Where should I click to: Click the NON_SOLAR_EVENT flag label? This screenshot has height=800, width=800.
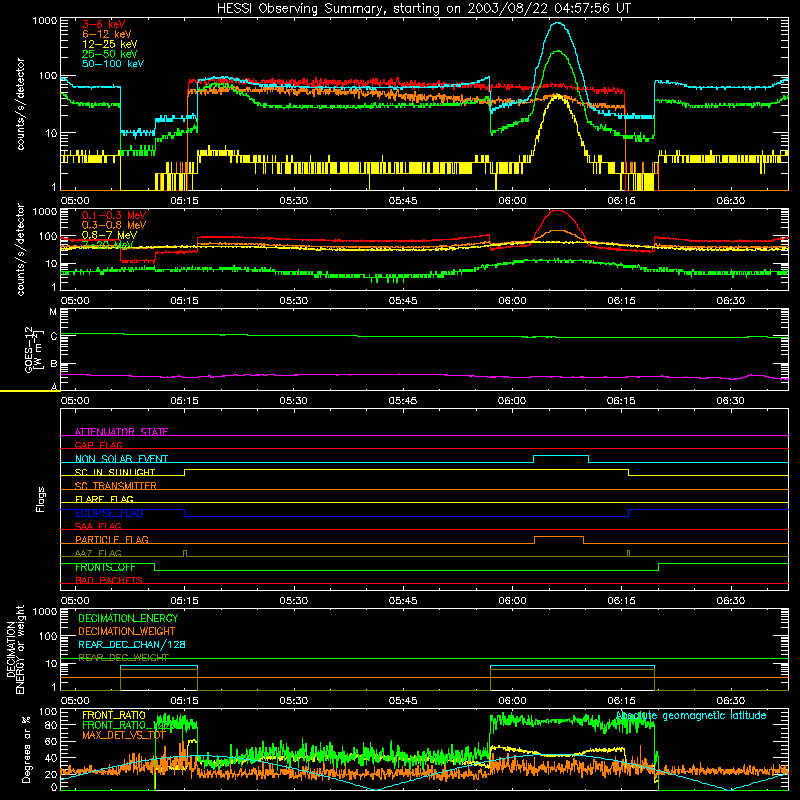[121, 459]
